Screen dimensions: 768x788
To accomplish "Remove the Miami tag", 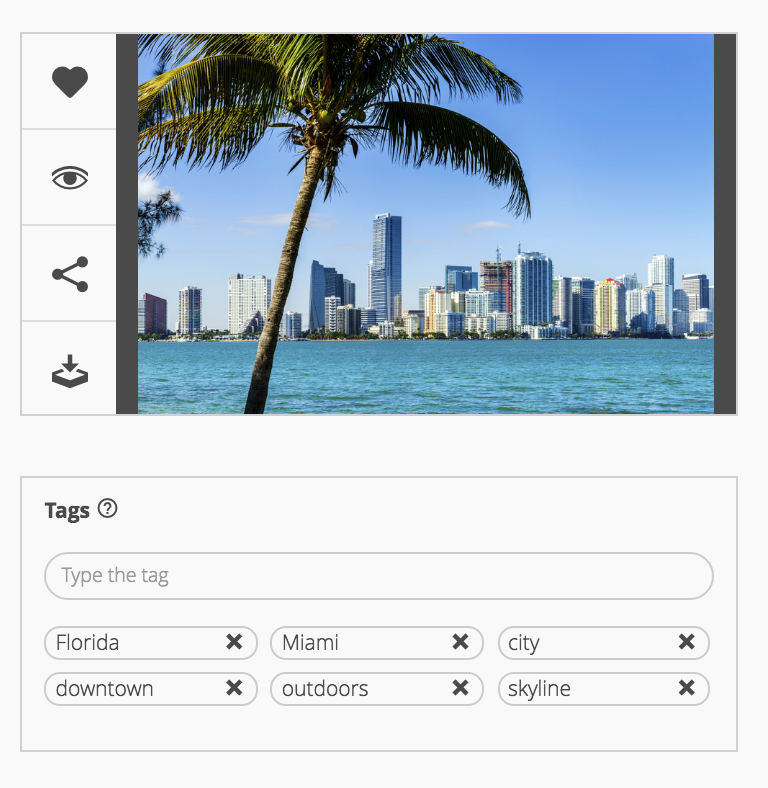I will (x=460, y=642).
